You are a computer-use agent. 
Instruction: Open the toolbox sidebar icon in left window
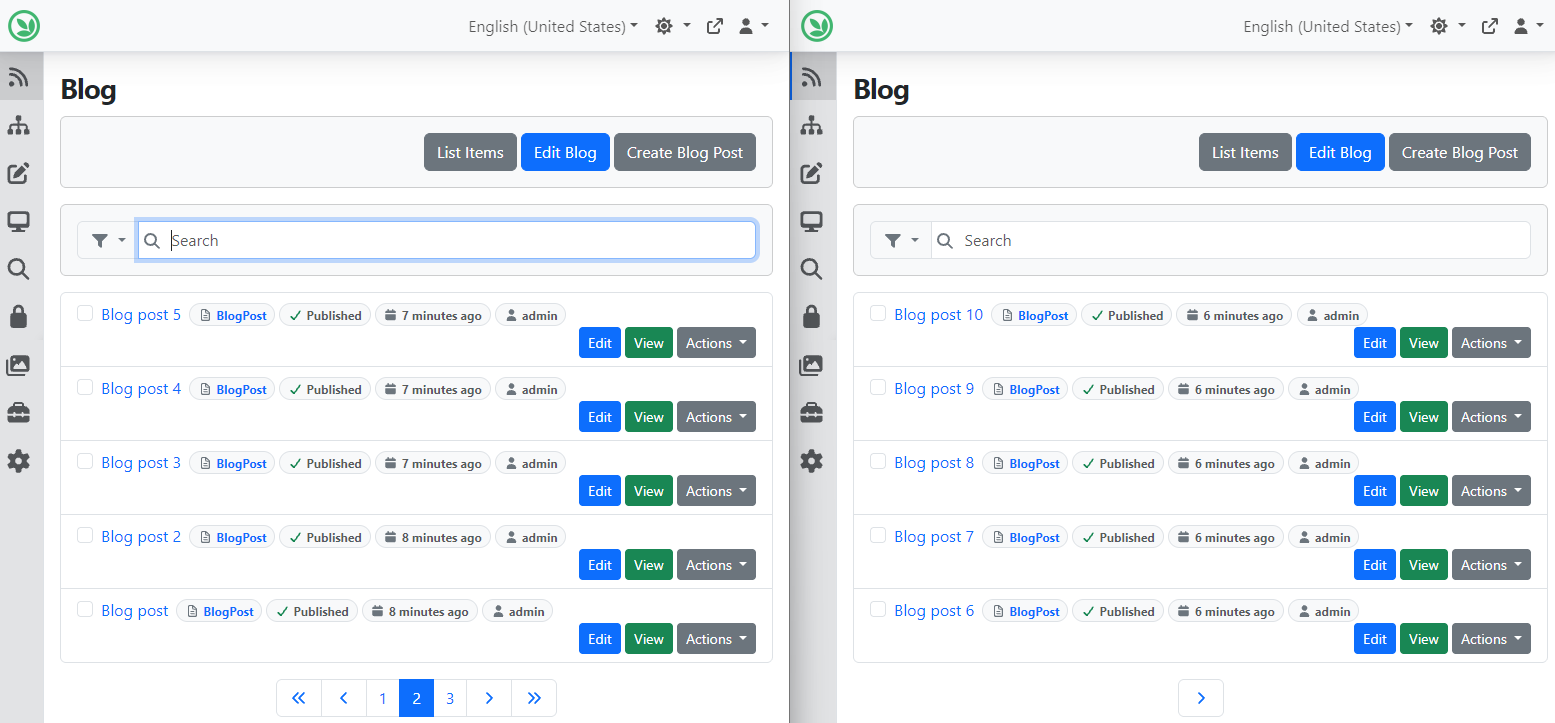click(x=18, y=413)
